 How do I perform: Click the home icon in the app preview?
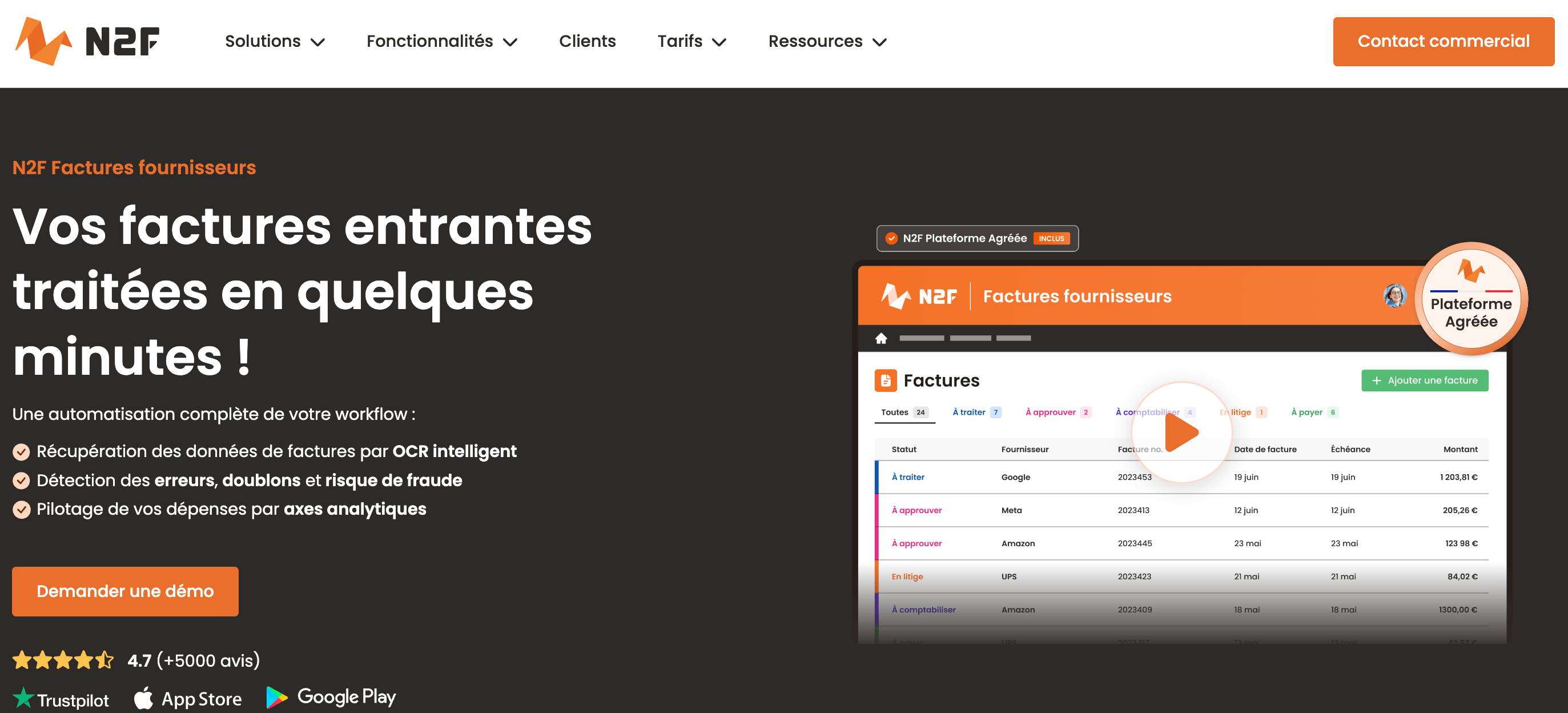point(881,339)
